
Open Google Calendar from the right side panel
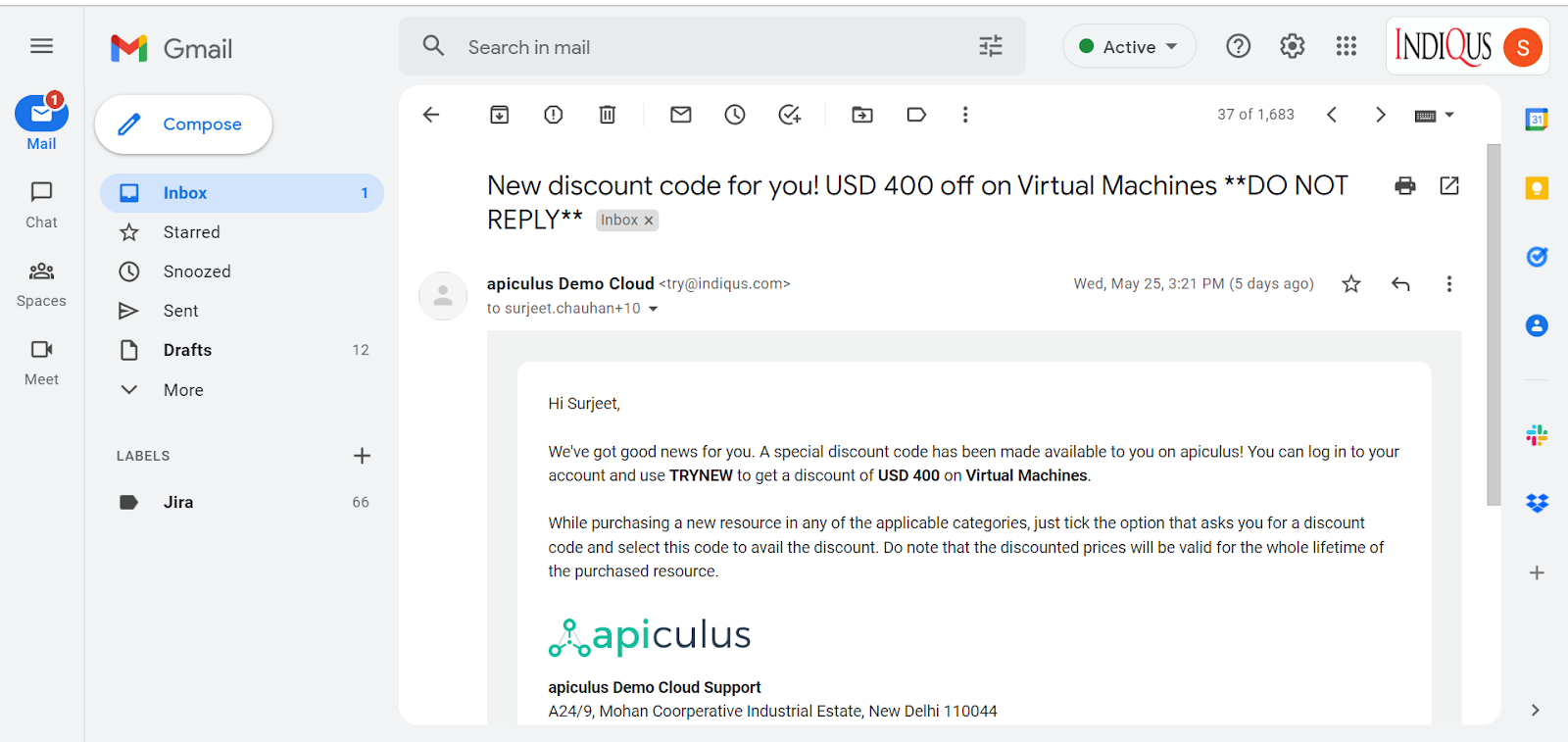pyautogui.click(x=1537, y=119)
